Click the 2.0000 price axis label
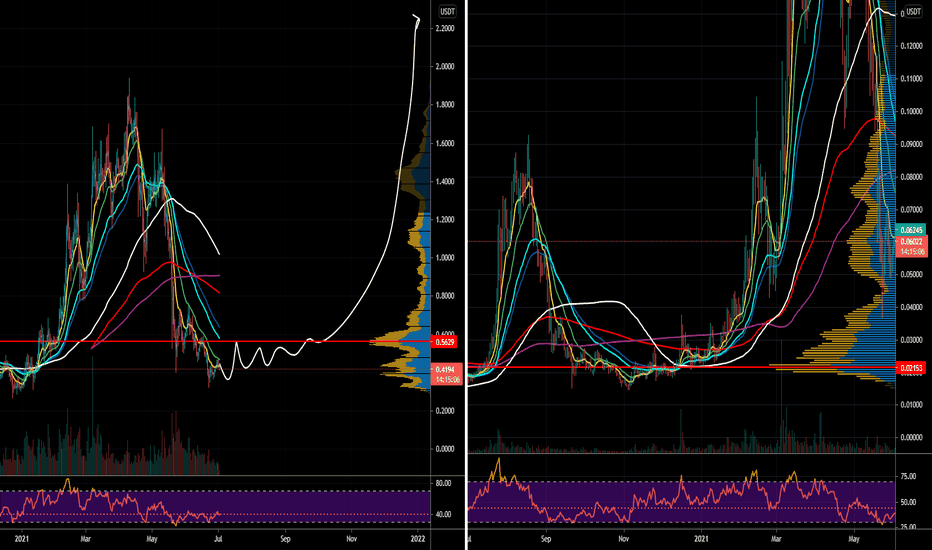This screenshot has height=550, width=932. [445, 67]
